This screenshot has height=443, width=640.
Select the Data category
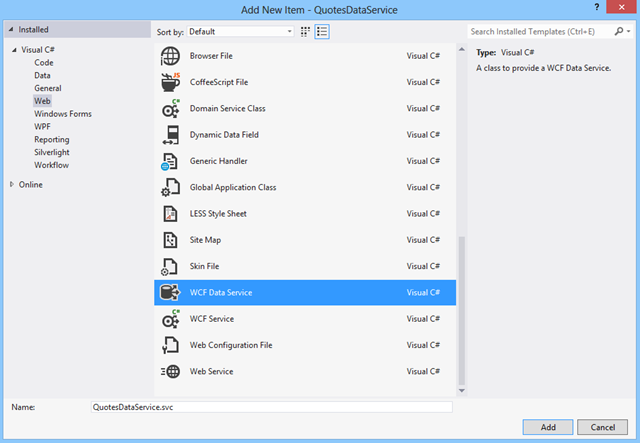42,76
